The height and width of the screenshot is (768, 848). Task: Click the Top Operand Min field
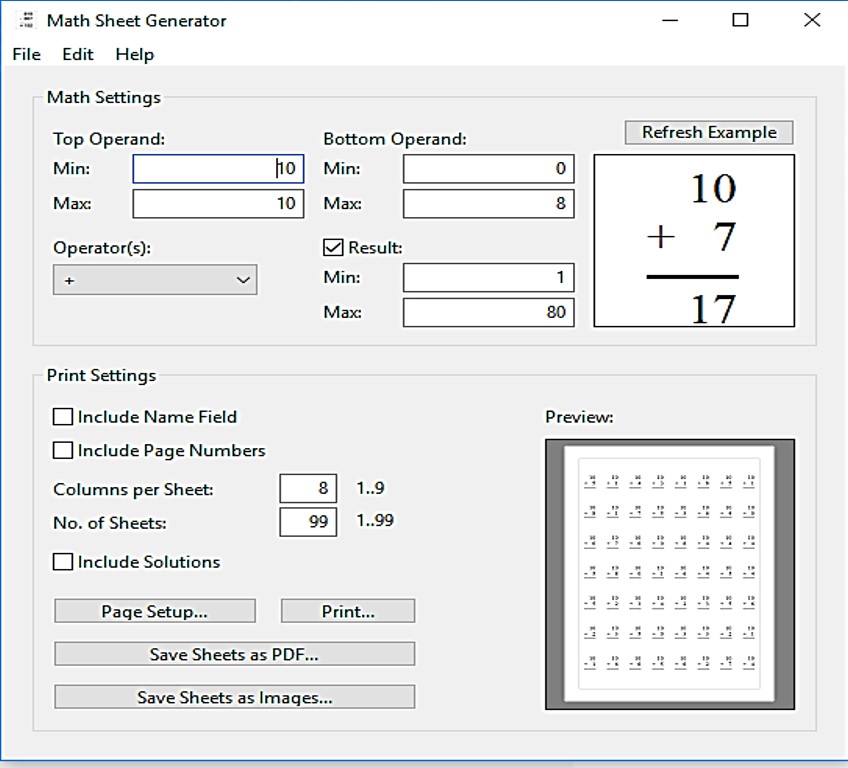(x=204, y=169)
